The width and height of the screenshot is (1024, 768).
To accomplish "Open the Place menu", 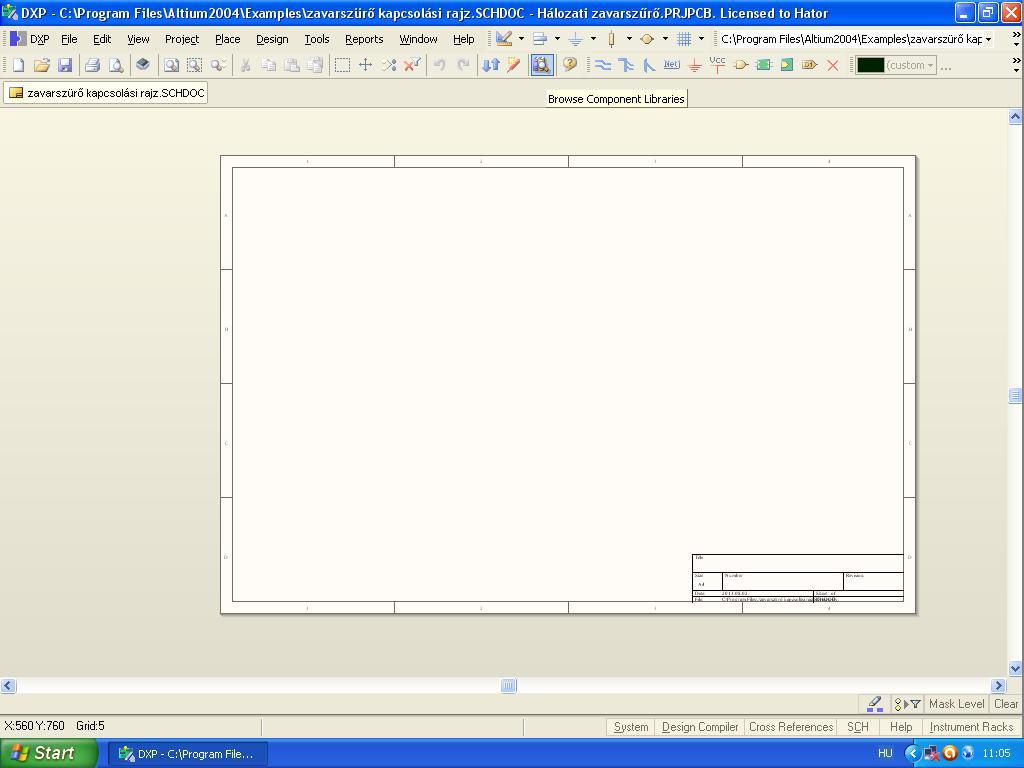I will [x=228, y=39].
